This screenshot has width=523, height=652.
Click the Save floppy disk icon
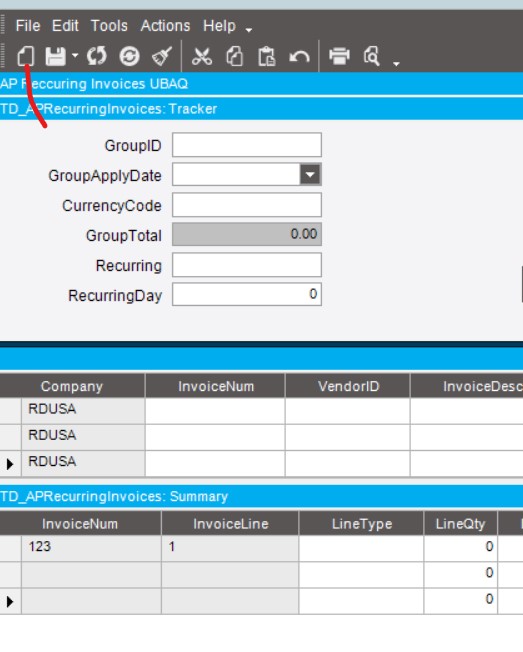click(x=55, y=56)
